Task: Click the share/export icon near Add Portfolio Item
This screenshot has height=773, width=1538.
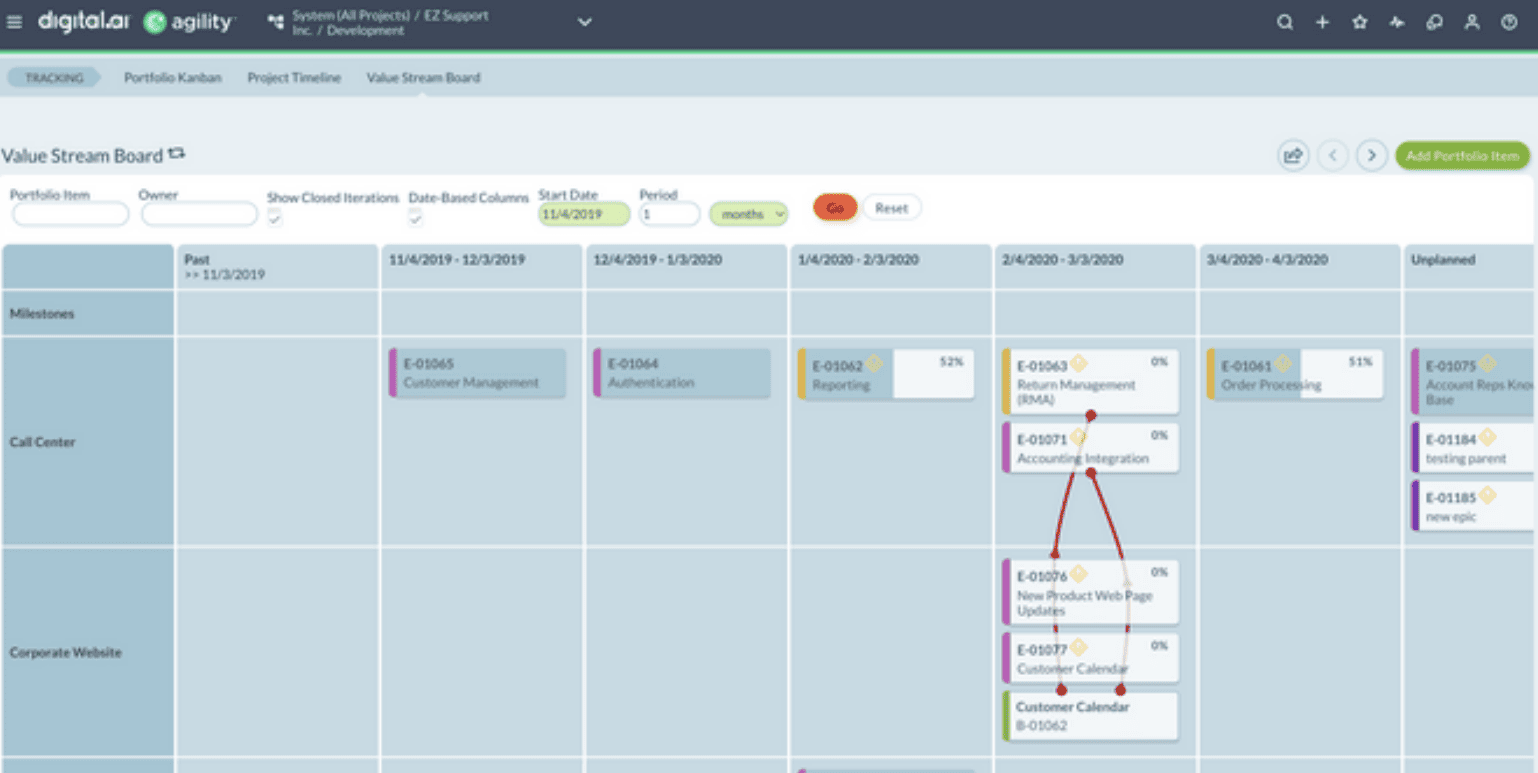Action: pyautogui.click(x=1293, y=155)
